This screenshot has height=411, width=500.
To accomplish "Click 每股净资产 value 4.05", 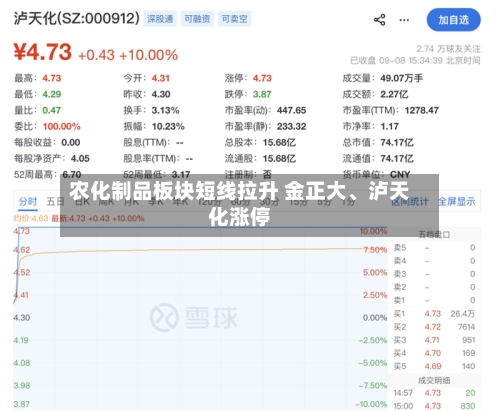I will point(80,158).
